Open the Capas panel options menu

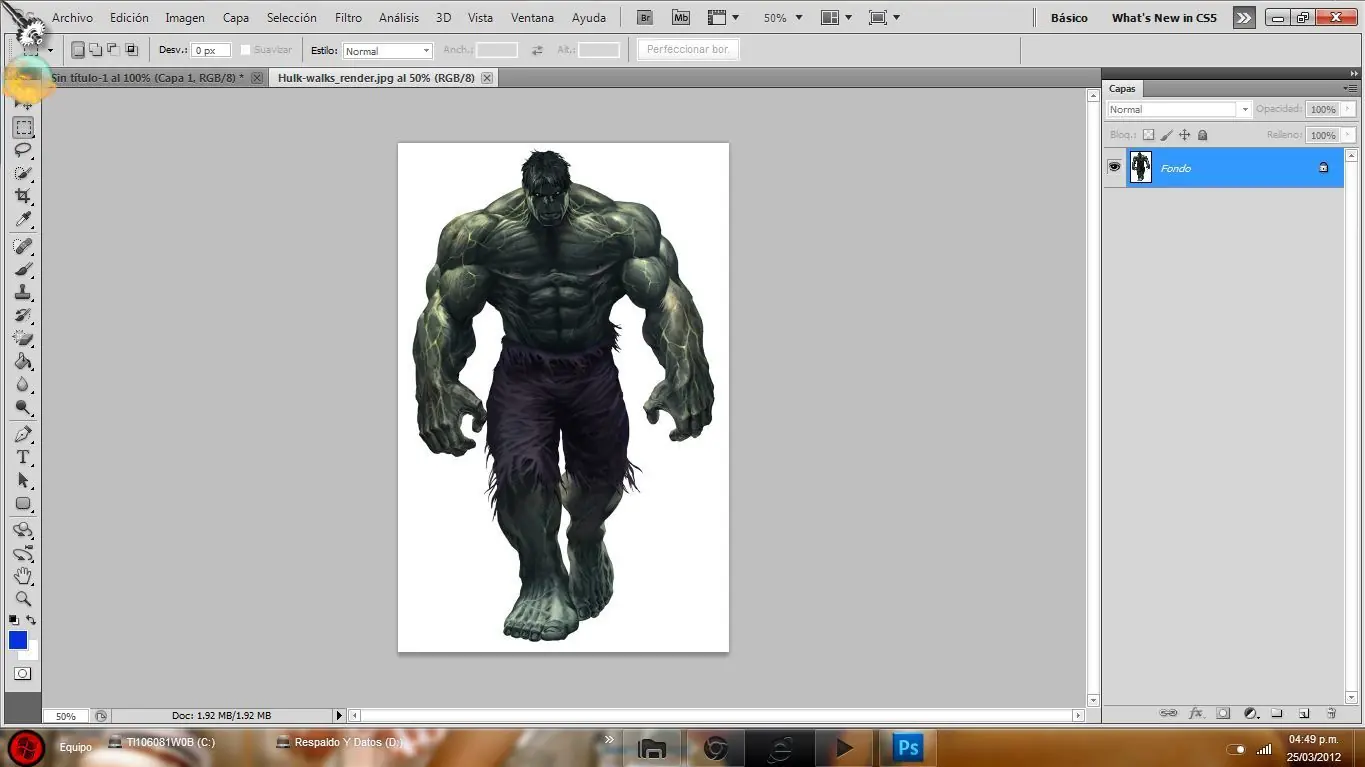(1350, 88)
